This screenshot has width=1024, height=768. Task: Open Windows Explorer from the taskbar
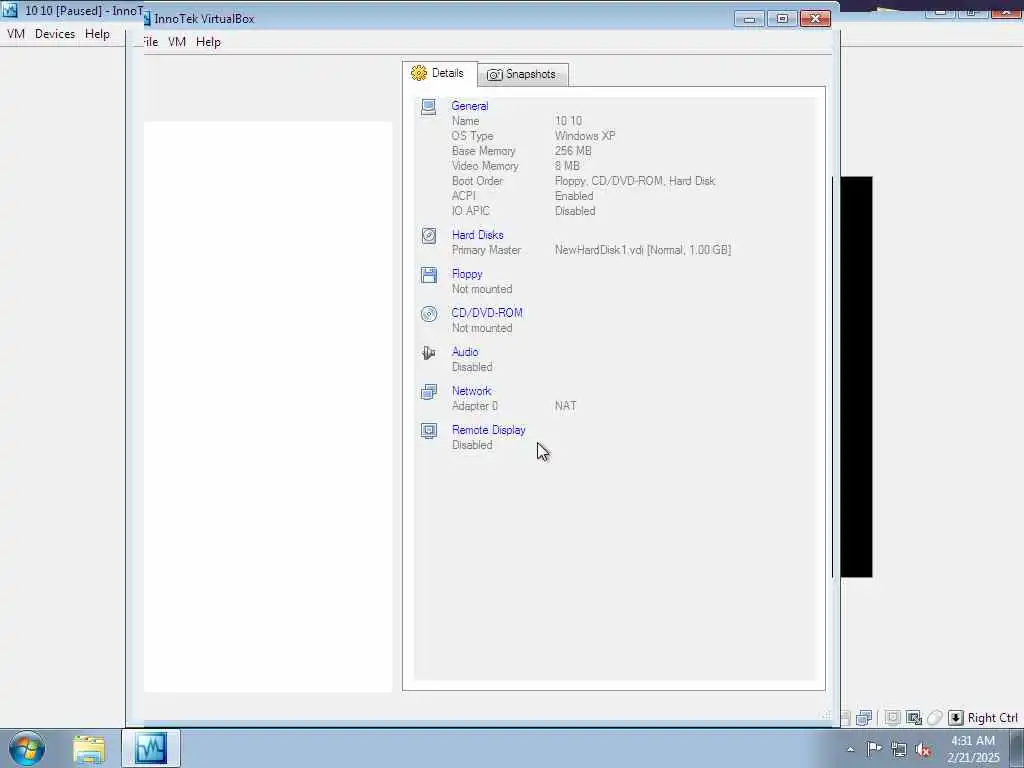point(89,748)
